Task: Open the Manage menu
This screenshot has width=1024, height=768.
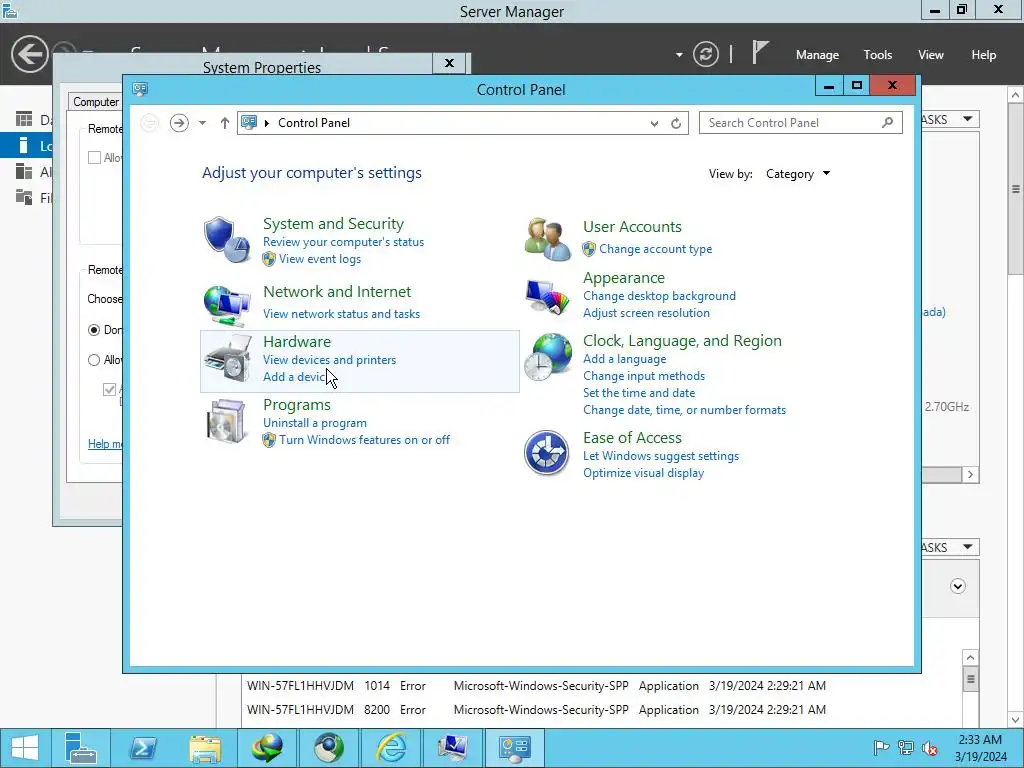Action: tap(817, 55)
